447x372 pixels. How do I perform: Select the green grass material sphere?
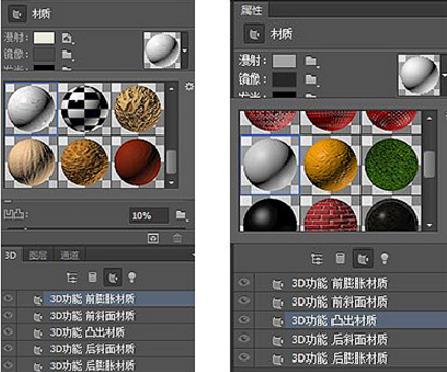(x=391, y=165)
